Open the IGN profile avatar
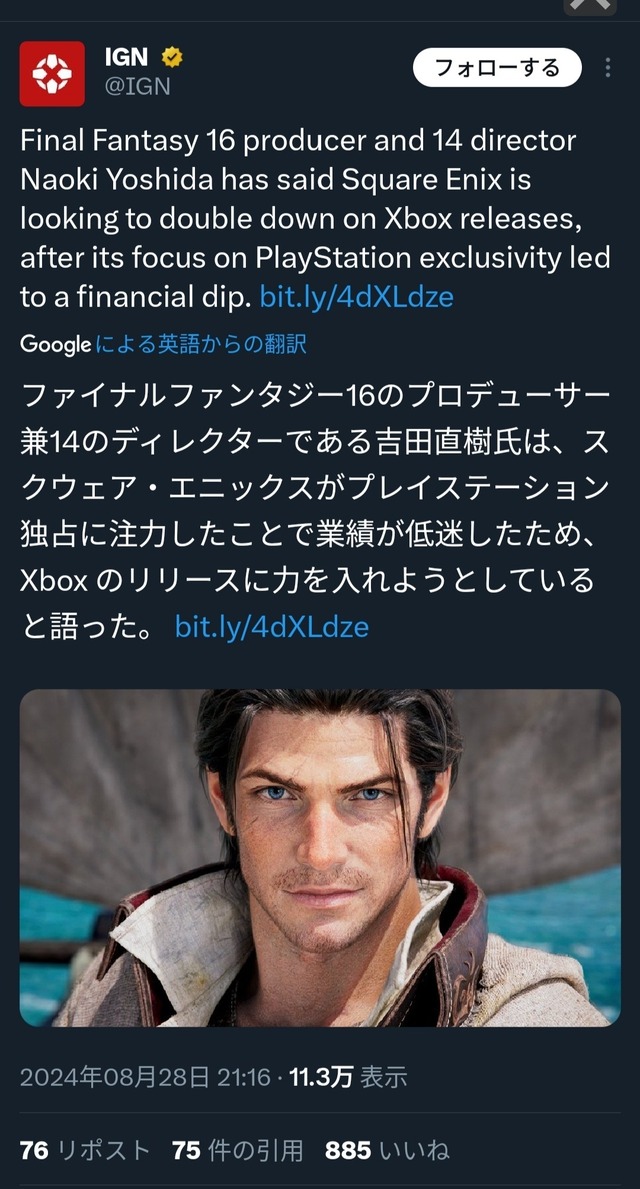This screenshot has width=640, height=1189. pyautogui.click(x=52, y=73)
